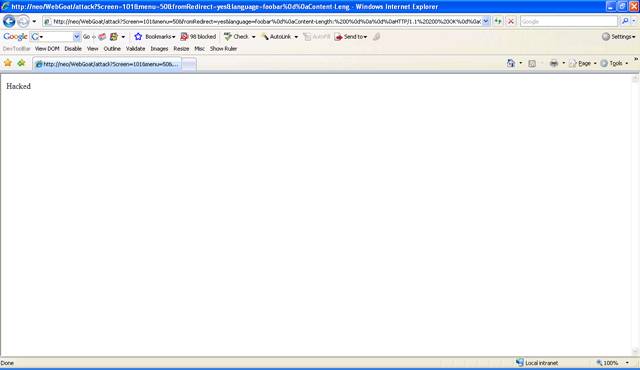640x370 pixels.
Task: Click the Google toolbar logo
Action: [15, 37]
